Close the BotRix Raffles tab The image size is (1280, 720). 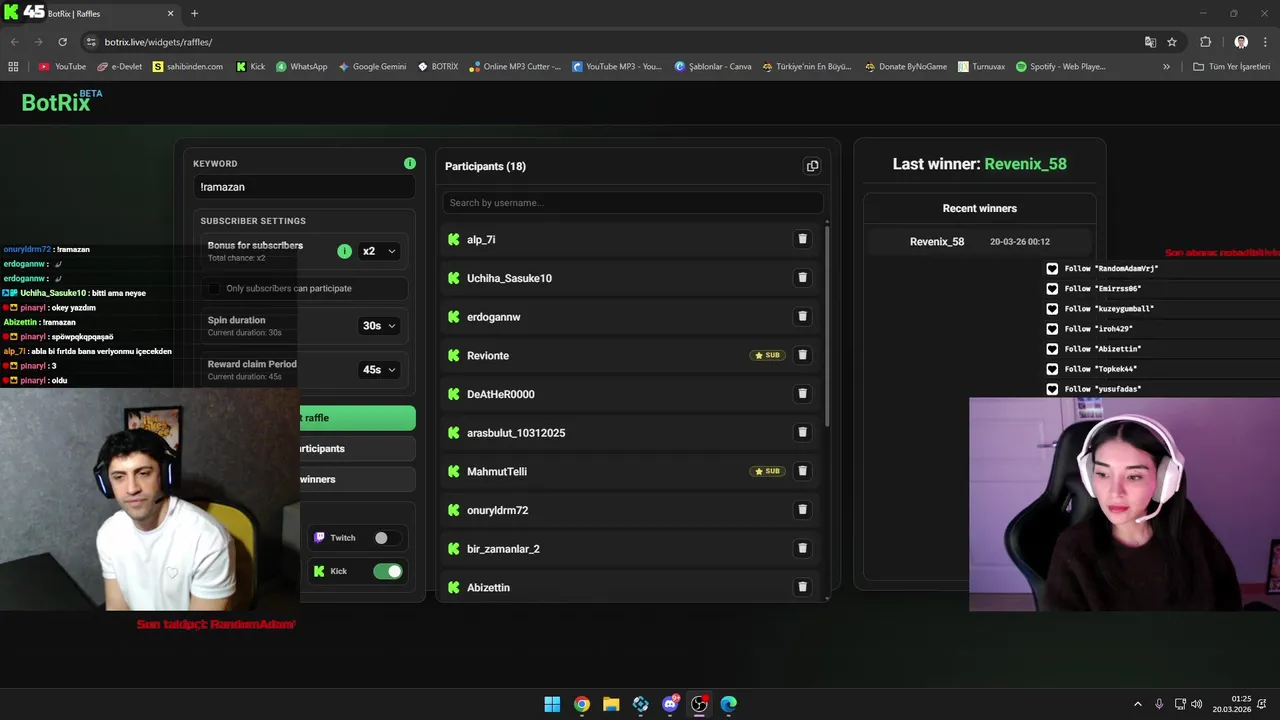[x=170, y=14]
